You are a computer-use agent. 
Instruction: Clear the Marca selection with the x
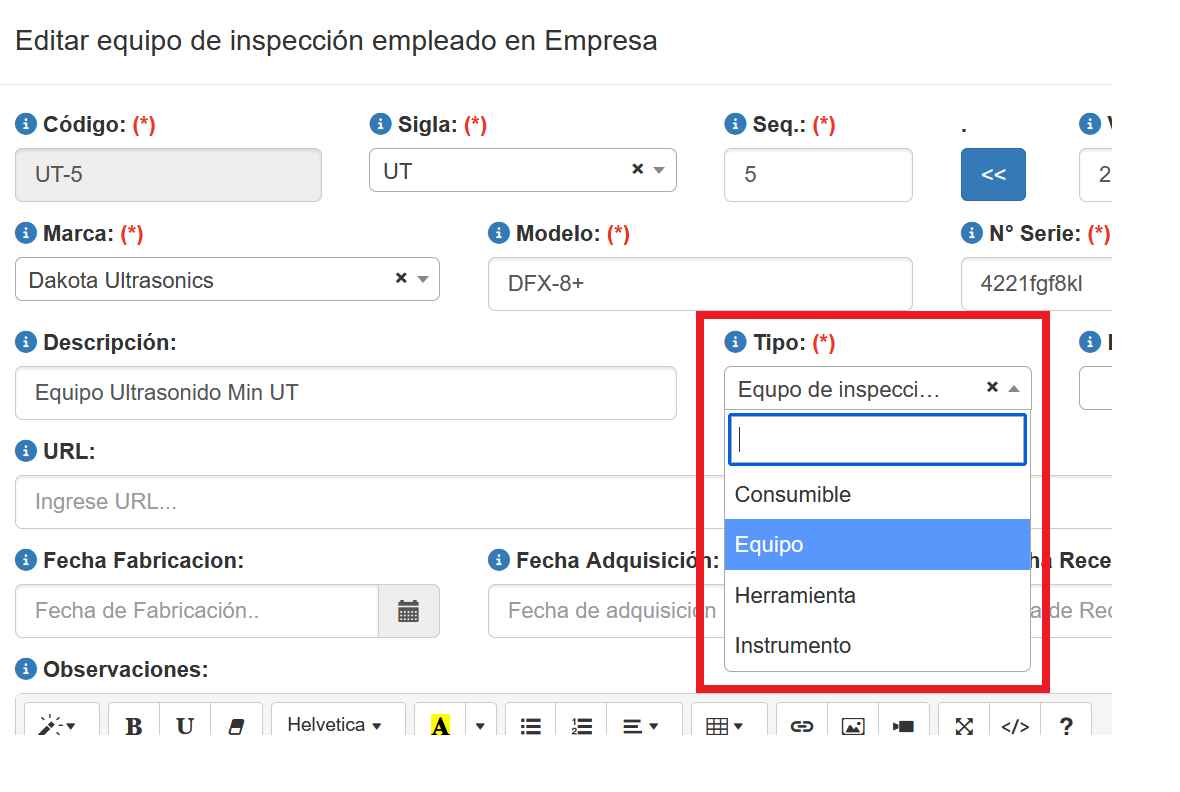click(401, 279)
